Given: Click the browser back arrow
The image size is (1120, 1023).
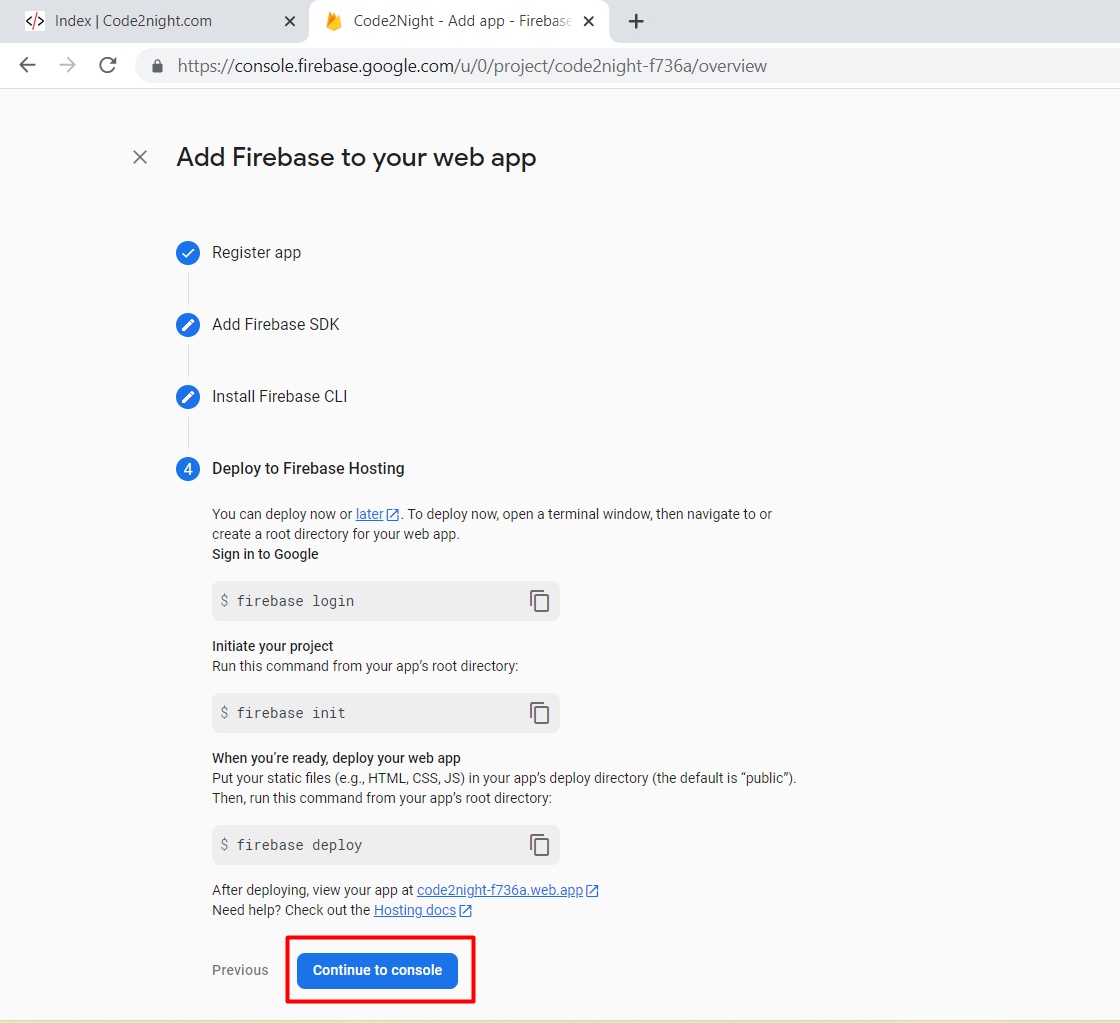Looking at the screenshot, I should coord(27,66).
